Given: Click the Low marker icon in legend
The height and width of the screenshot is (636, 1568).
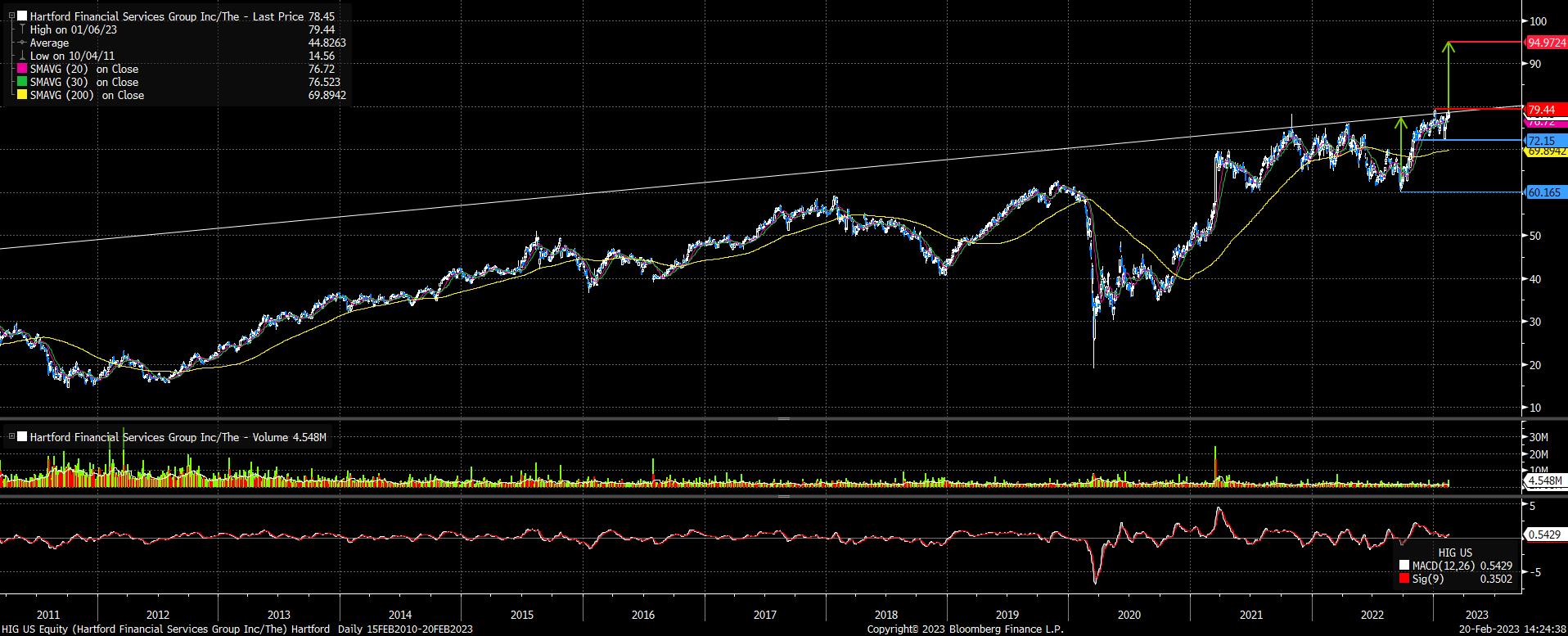Looking at the screenshot, I should [x=22, y=56].
